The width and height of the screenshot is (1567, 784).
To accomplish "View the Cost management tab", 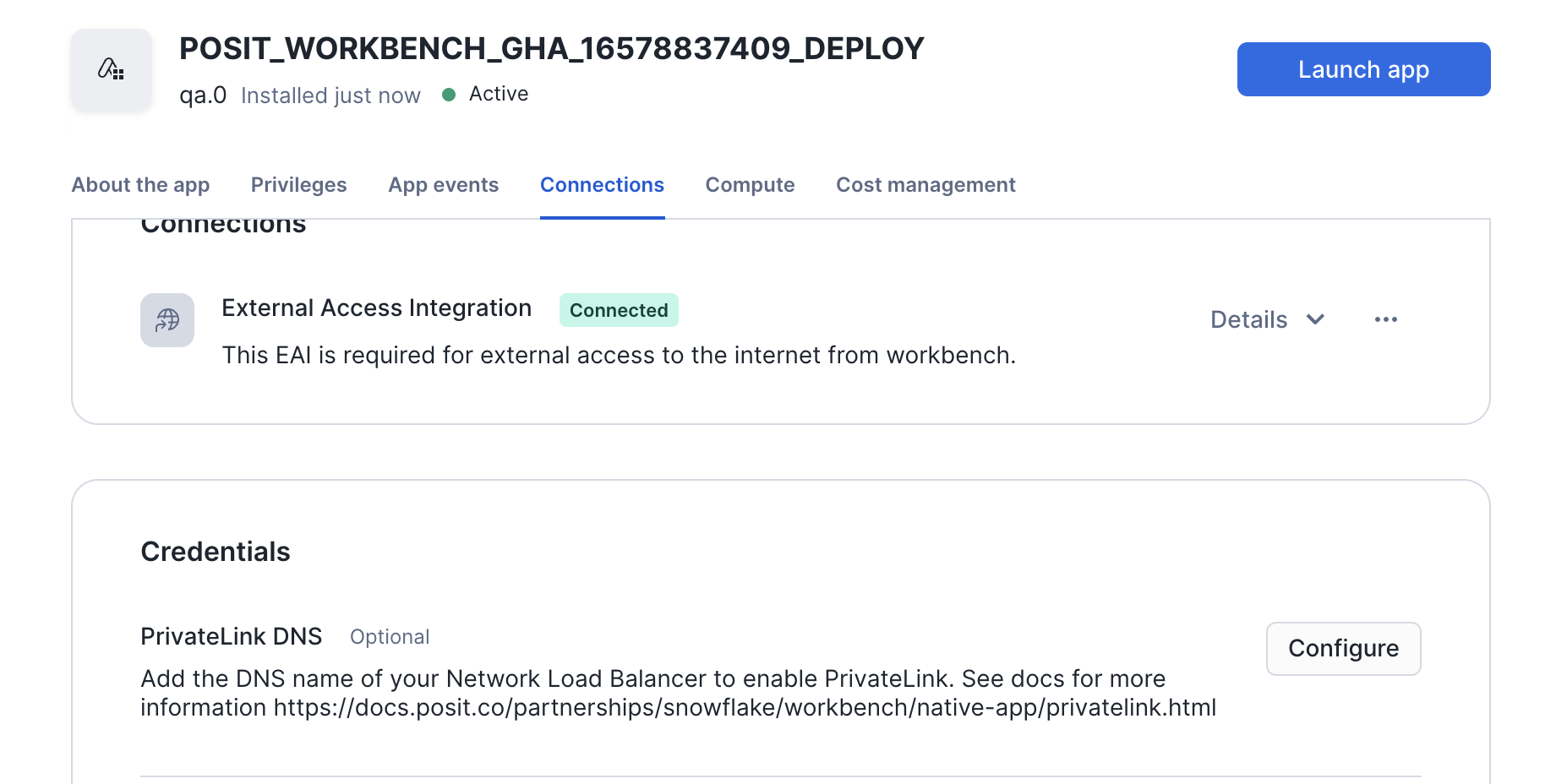I will coord(925,185).
